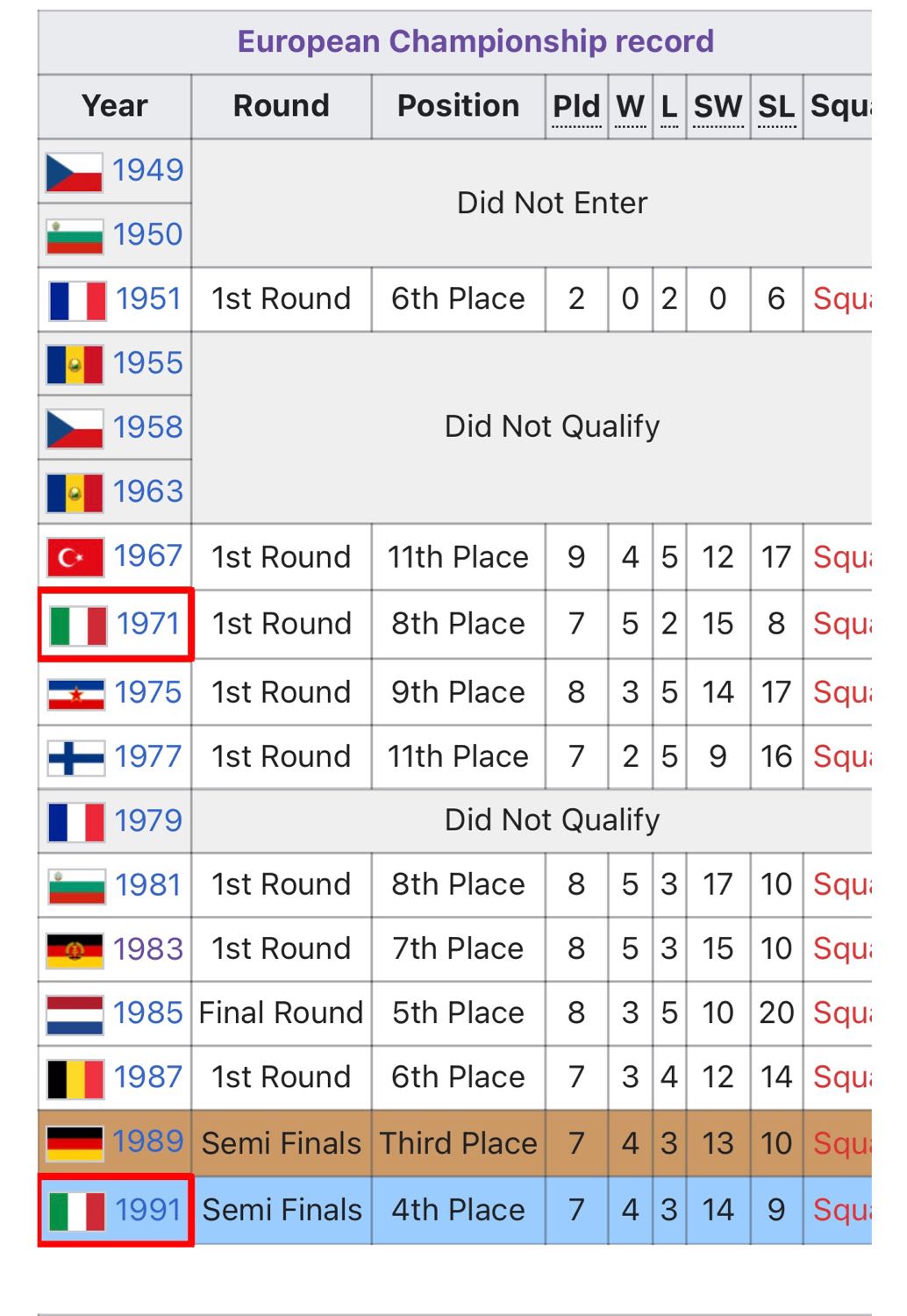Click the Belgium flag beside 1987
907x1316 pixels.
[75, 1078]
